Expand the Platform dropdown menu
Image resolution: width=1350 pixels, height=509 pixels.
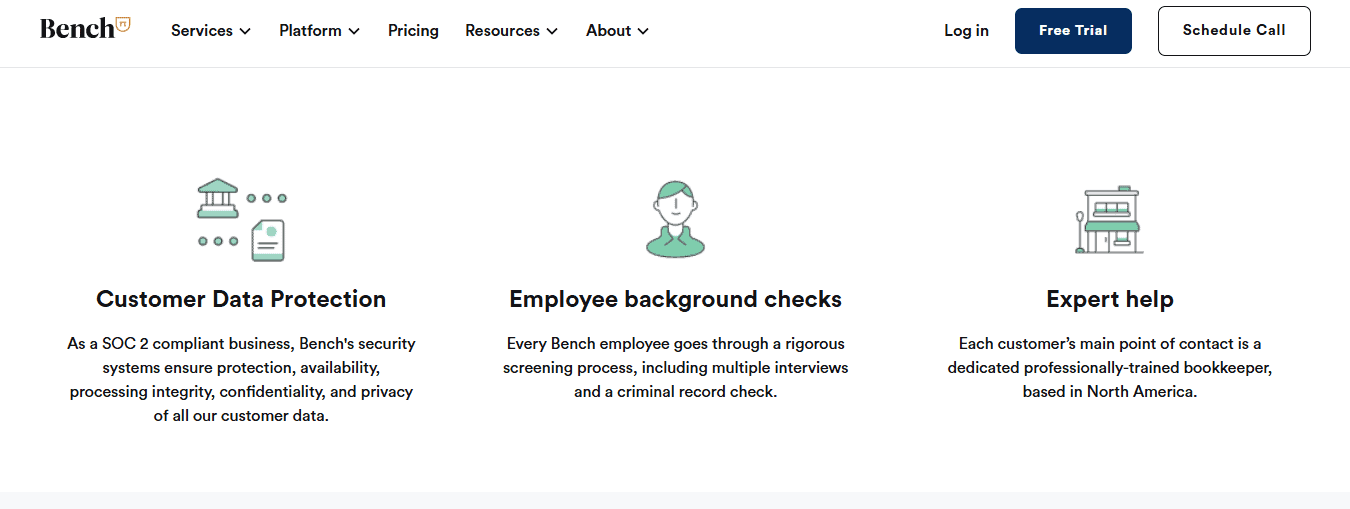[319, 31]
